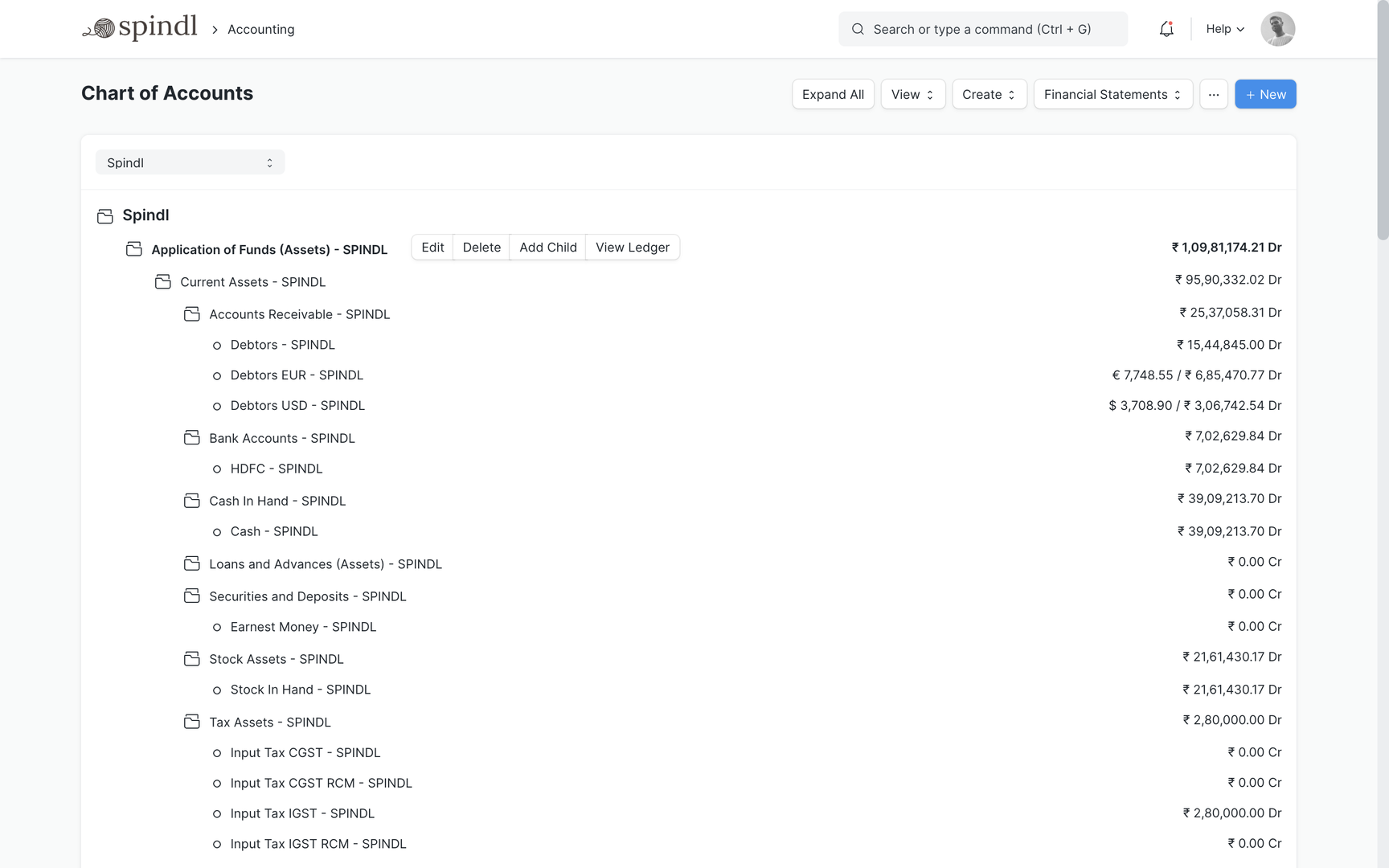Collapse the Bank Accounts folder icon
The image size is (1389, 868).
(192, 437)
